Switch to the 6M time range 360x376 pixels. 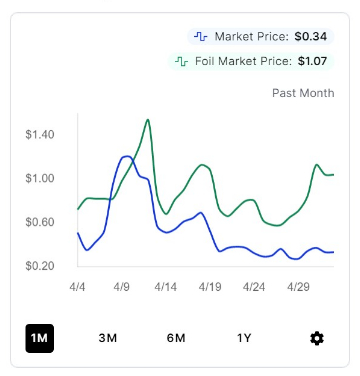[176, 338]
